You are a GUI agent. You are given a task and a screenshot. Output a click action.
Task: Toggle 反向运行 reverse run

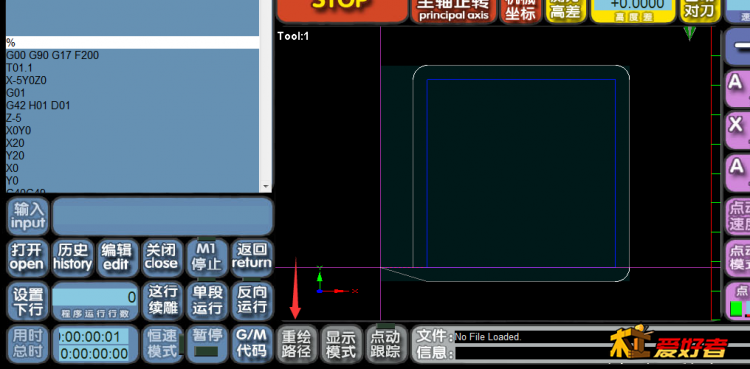(x=252, y=300)
